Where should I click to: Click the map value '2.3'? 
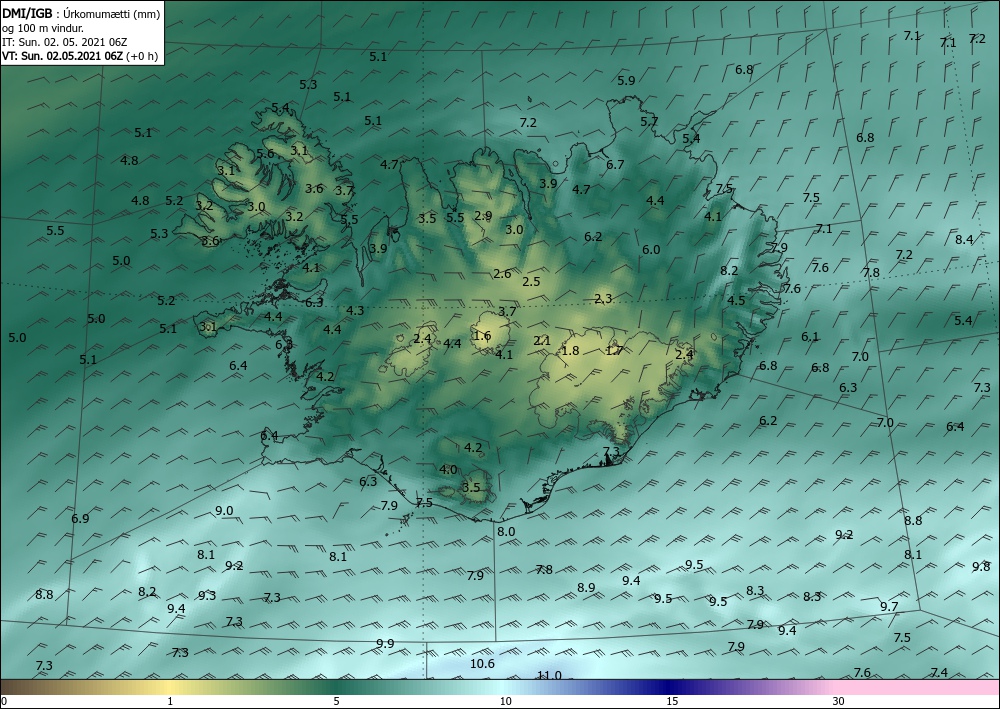coord(603,298)
